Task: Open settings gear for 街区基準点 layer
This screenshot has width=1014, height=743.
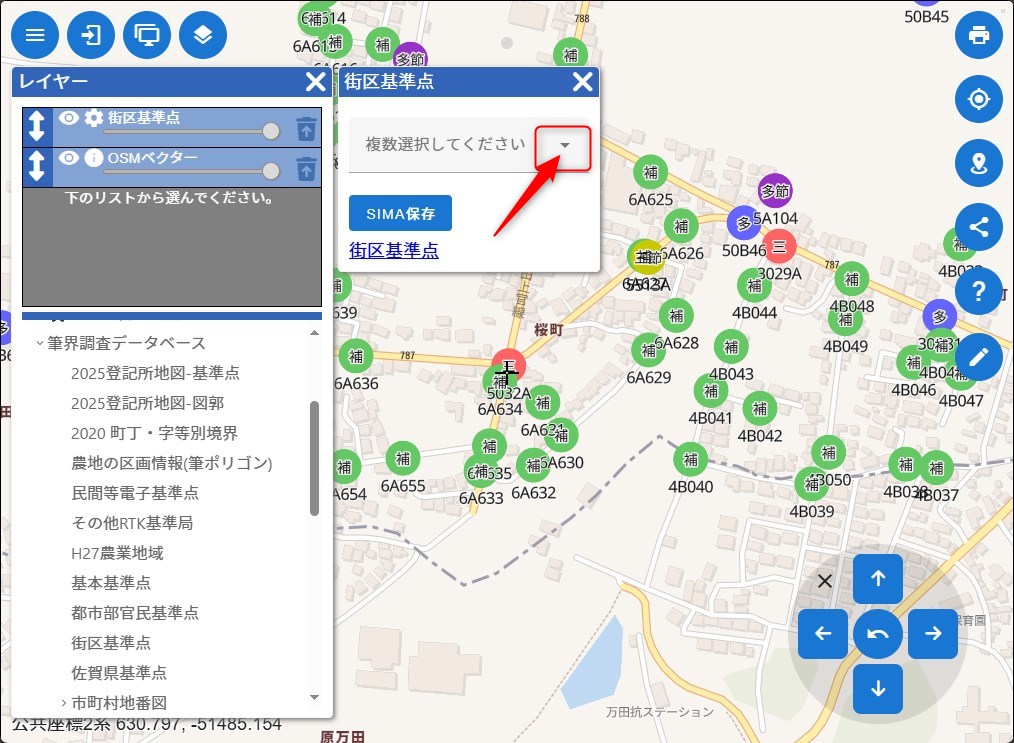Action: pos(94,118)
